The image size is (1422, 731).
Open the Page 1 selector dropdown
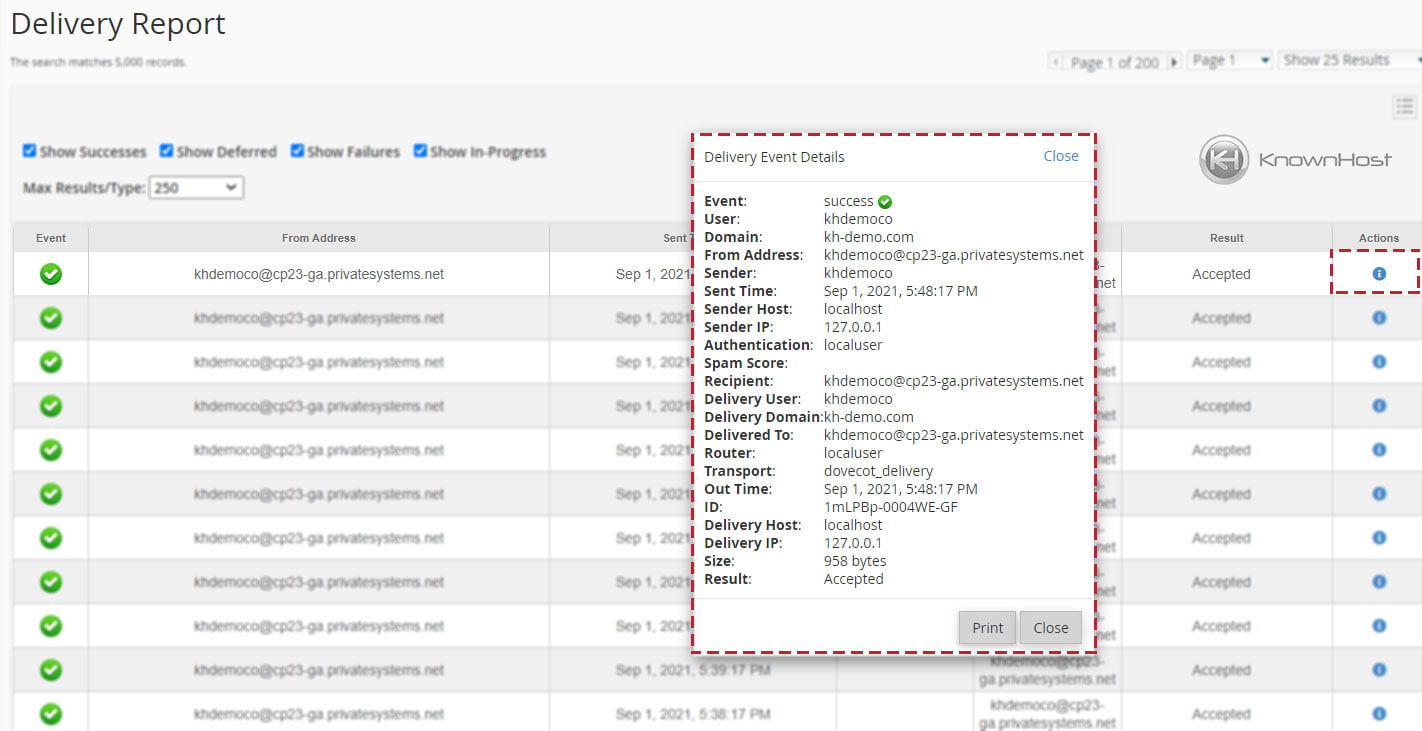[x=1229, y=60]
